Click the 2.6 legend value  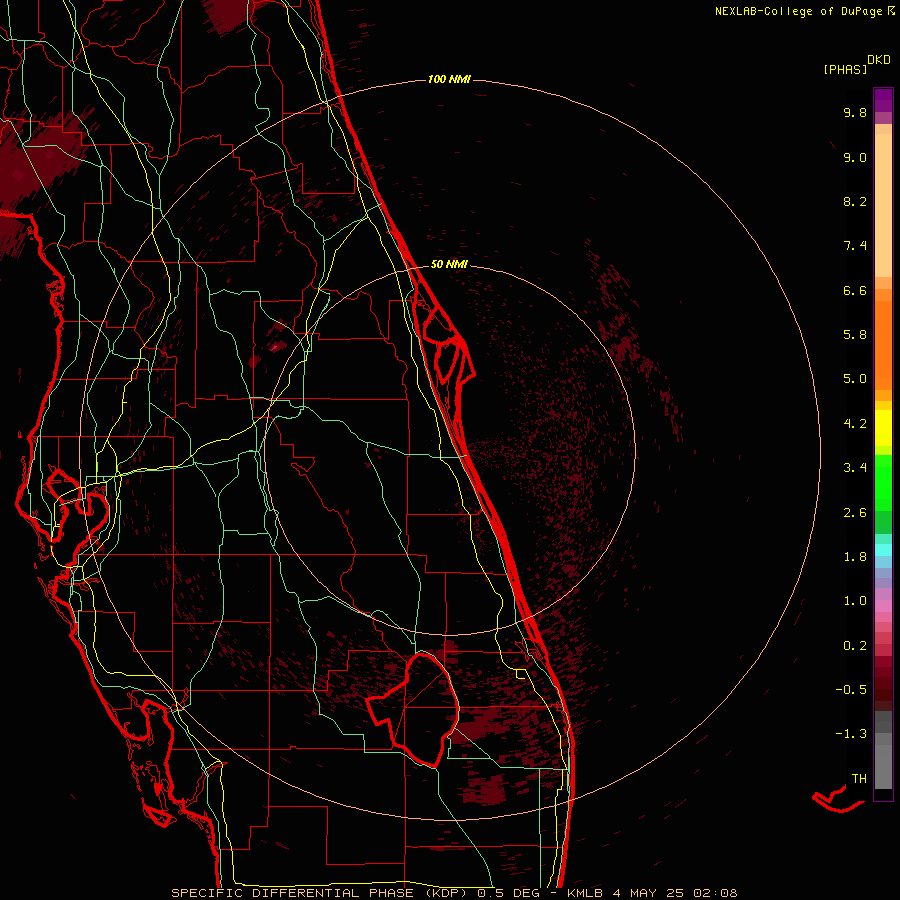pyautogui.click(x=855, y=513)
